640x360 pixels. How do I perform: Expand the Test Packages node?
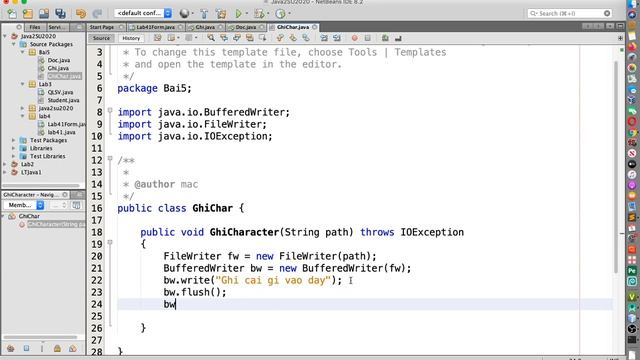[x=13, y=140]
